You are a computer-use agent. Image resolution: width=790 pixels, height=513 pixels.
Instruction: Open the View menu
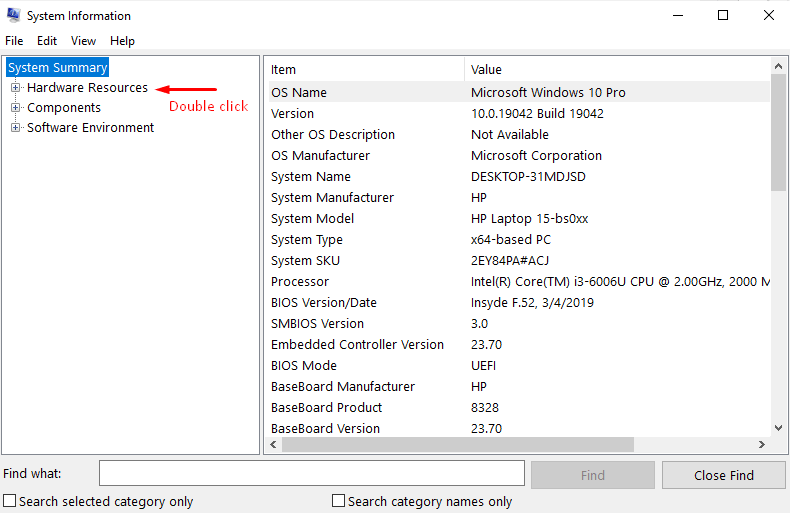(x=83, y=41)
